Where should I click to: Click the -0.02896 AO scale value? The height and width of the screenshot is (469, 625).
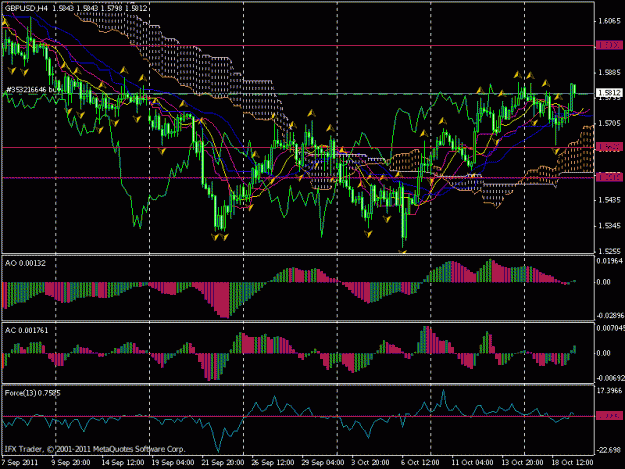point(609,316)
